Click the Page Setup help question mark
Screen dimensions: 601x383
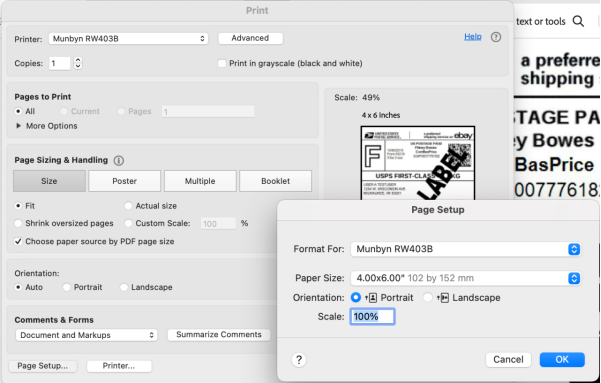click(x=299, y=360)
